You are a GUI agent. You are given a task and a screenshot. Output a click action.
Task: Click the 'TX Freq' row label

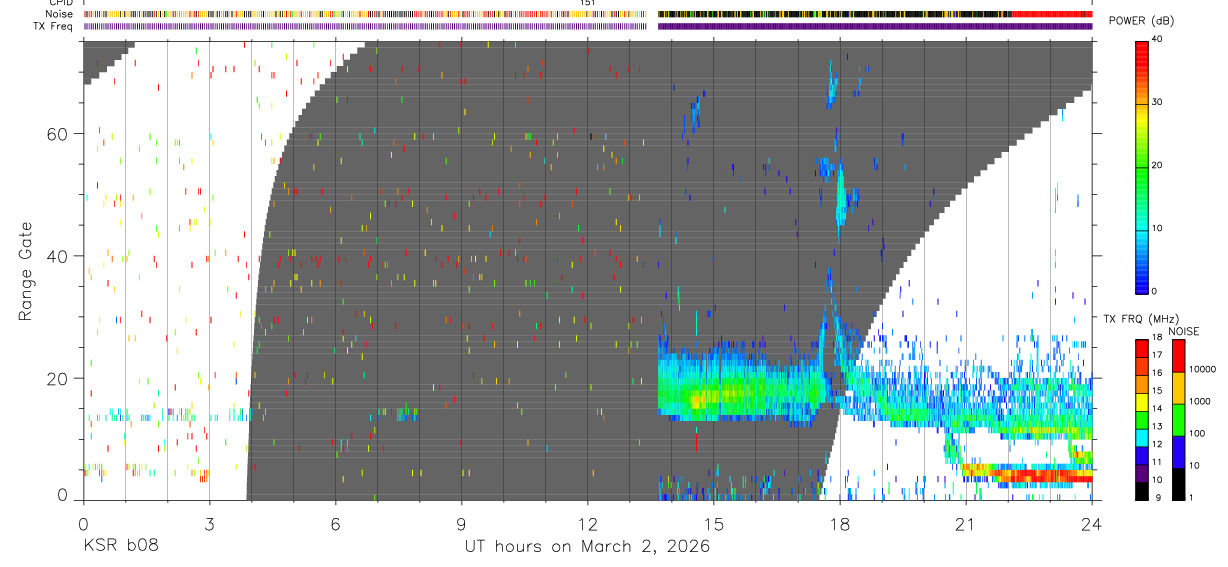pyautogui.click(x=54, y=26)
